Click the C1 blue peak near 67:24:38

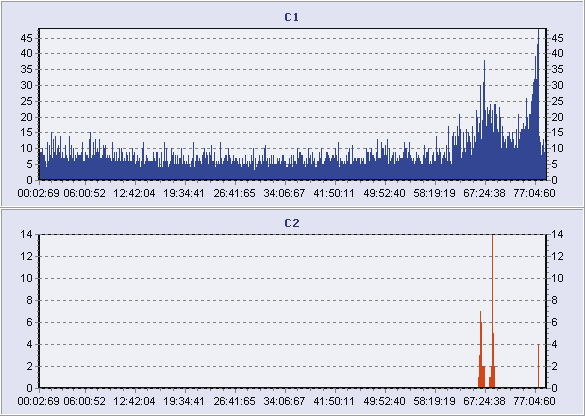(x=484, y=119)
